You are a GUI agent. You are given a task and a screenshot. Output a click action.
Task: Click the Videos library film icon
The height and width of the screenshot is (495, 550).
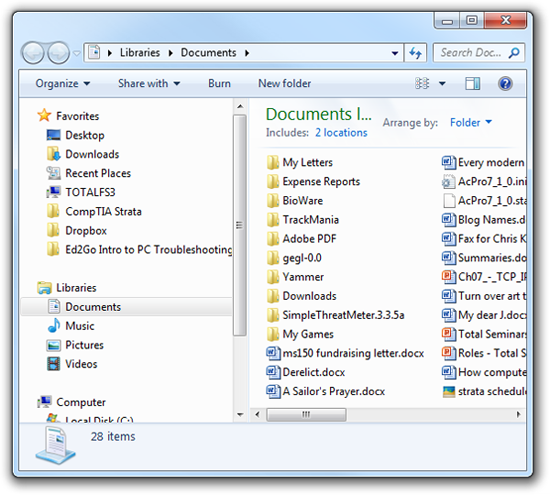[x=53, y=364]
